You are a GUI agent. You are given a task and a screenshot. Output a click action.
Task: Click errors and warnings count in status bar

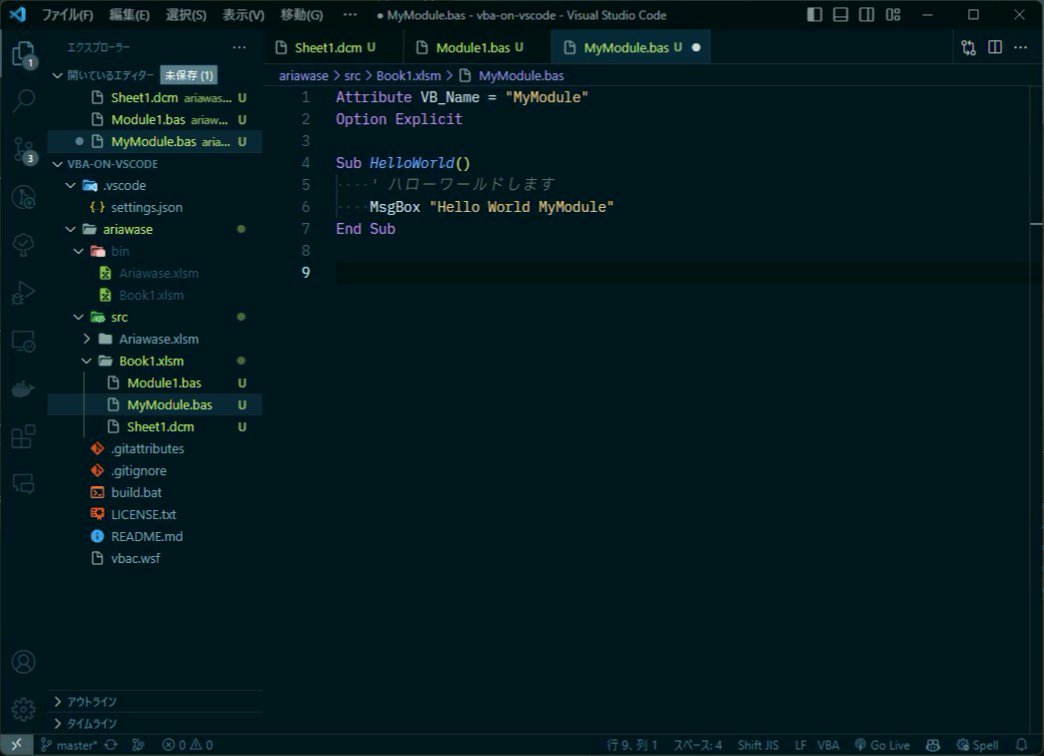(188, 745)
